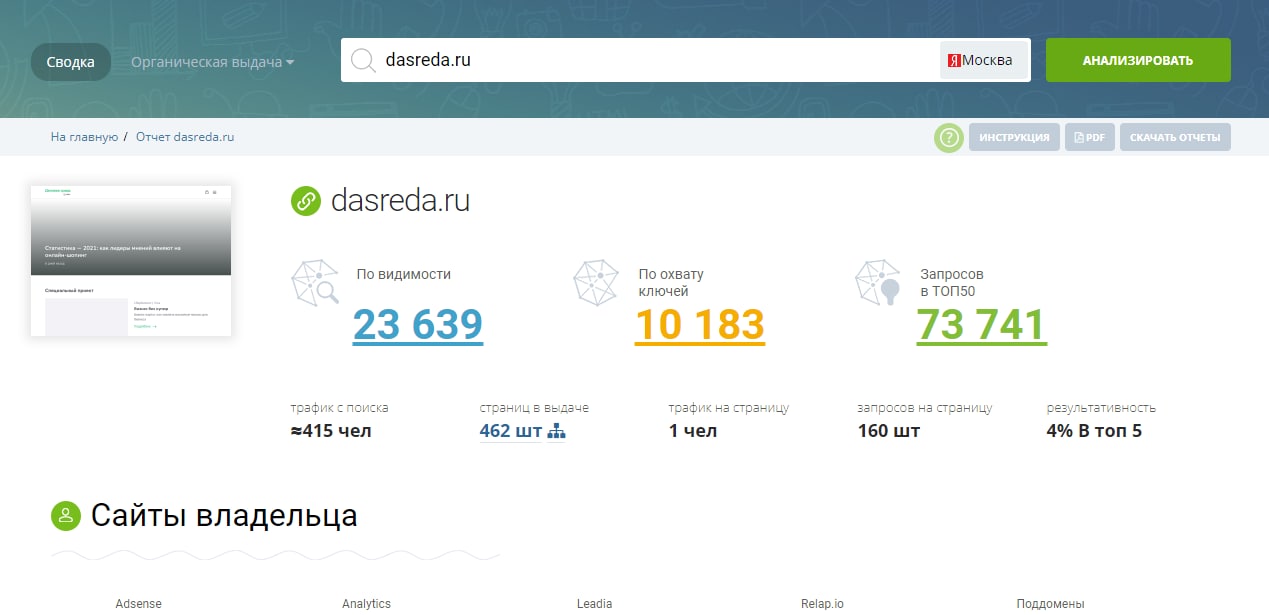Viewport: 1269px width, 615px height.
Task: Click the 4% В топ 5 value
Action: [1094, 432]
